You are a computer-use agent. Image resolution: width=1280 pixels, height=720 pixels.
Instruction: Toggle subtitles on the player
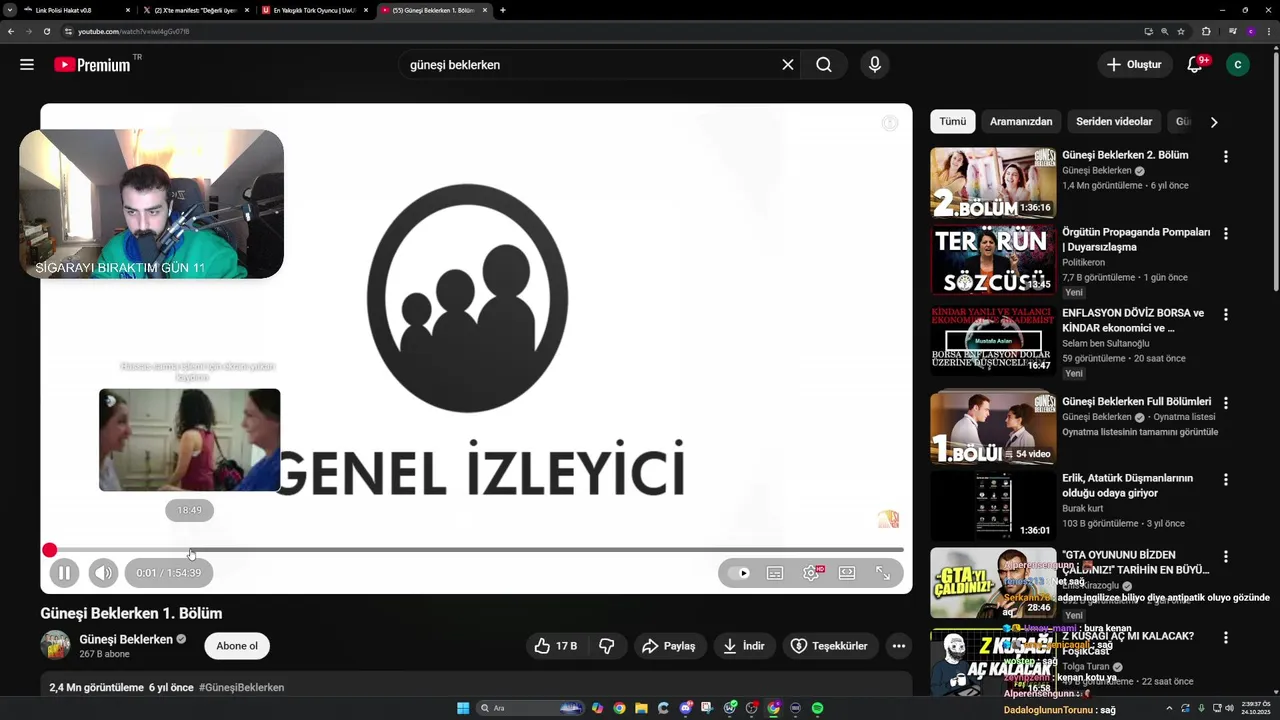[x=775, y=573]
